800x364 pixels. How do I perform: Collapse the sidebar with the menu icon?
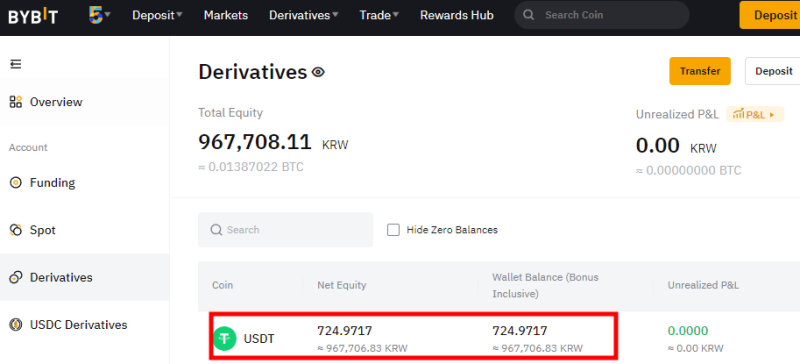[x=16, y=64]
